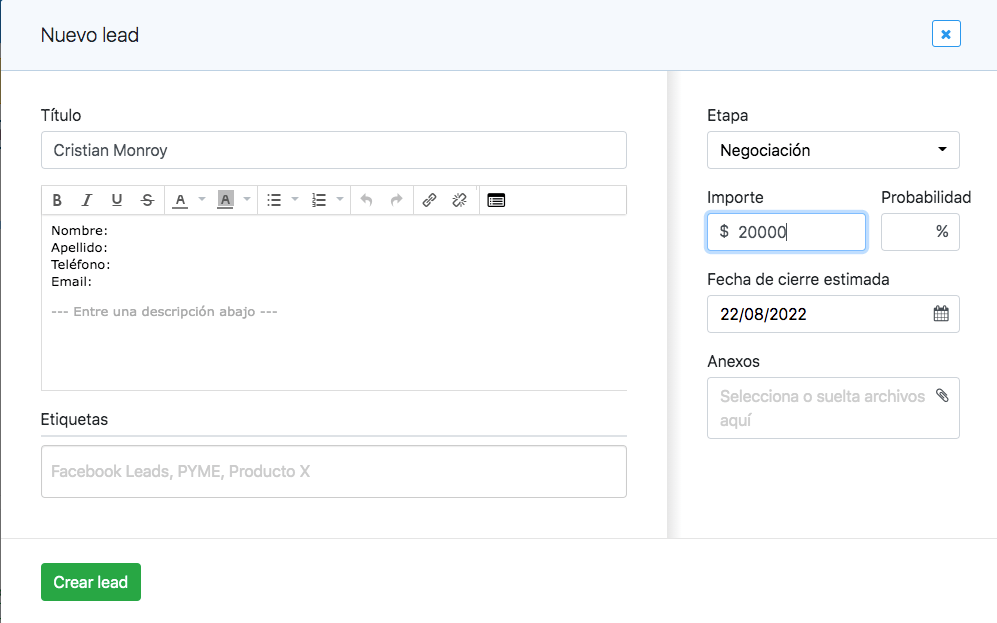997x623 pixels.
Task: Open the Etapa dropdown showing Negociación
Action: 833,150
